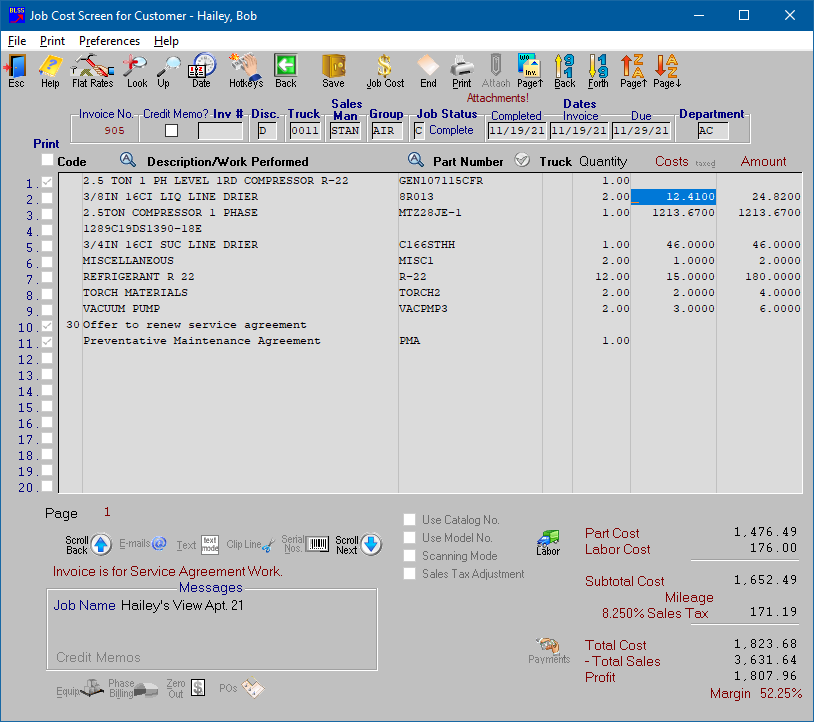The image size is (814, 722).
Task: Open the Job Cost tool
Action: [384, 70]
